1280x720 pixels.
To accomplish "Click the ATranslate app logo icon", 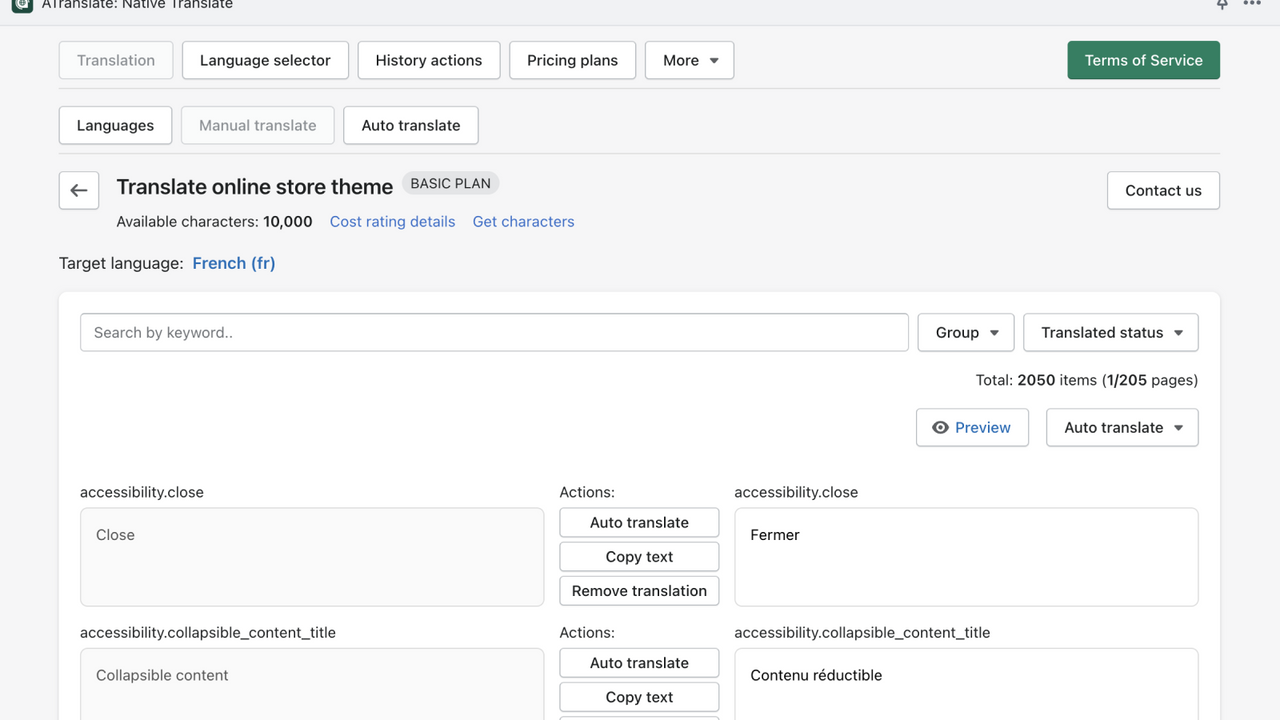I will click(x=22, y=4).
